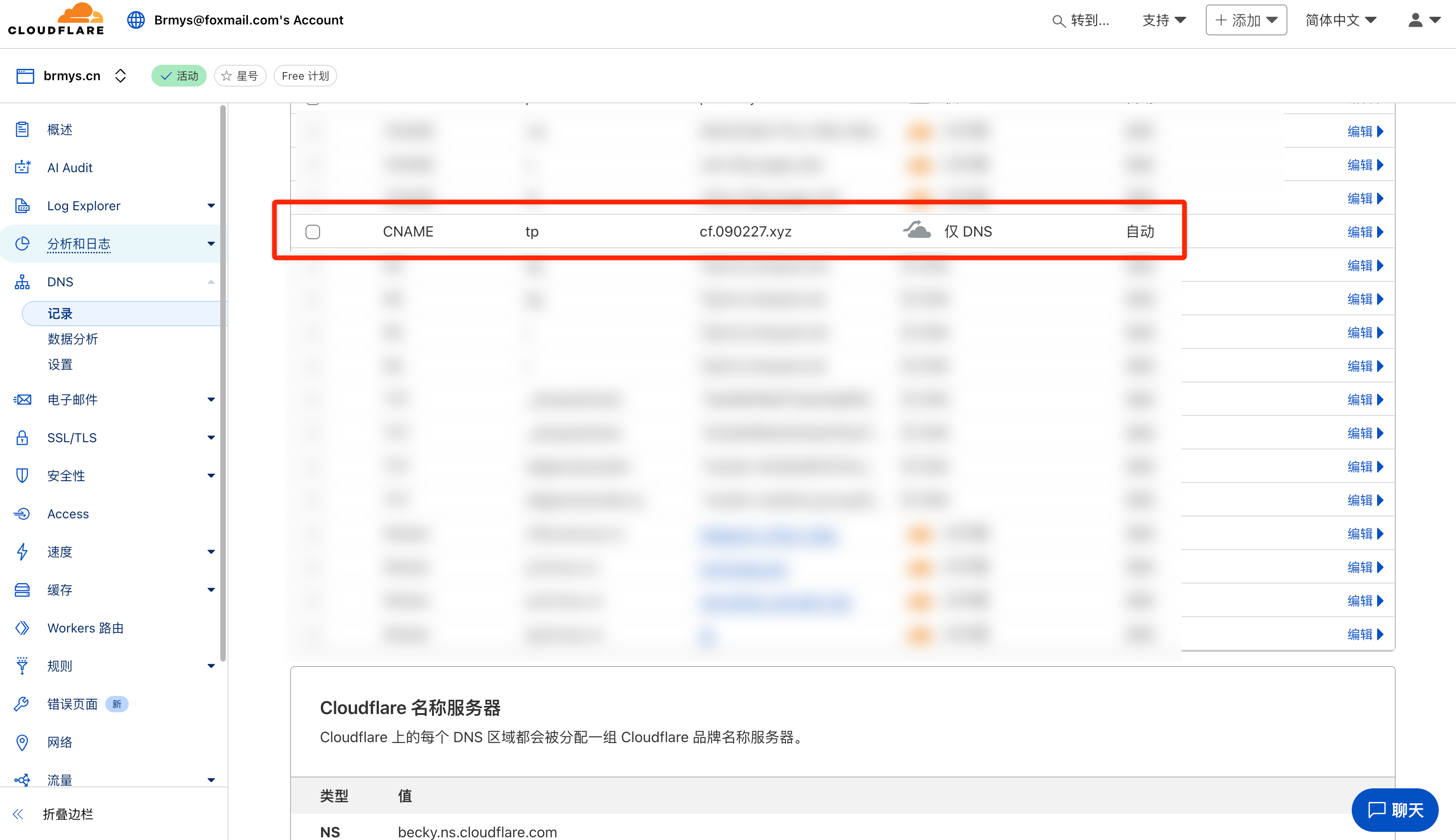The image size is (1456, 840).
Task: Click the 折叠边栏 double-chevron icon
Action: click(x=18, y=814)
